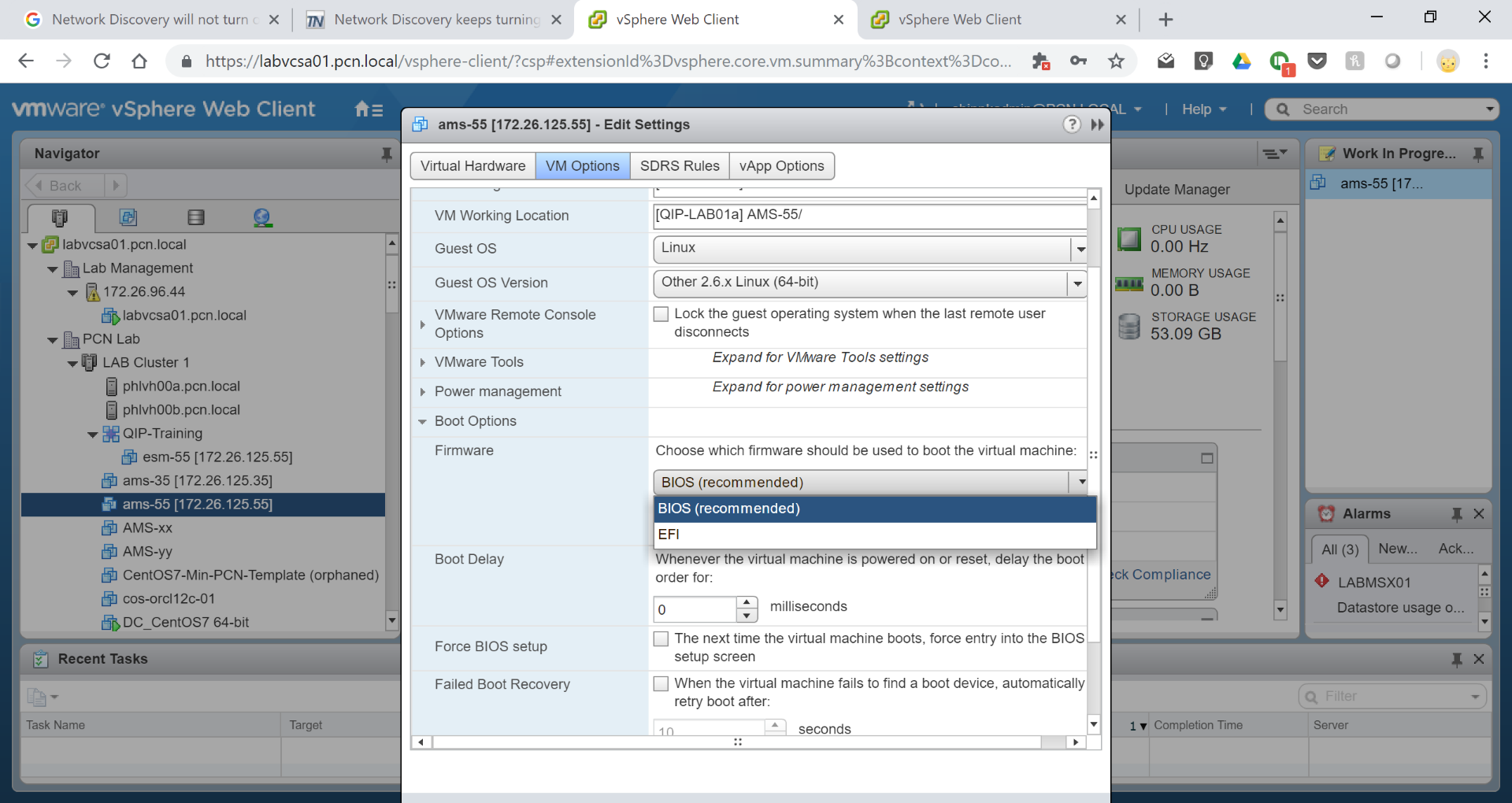Switch to SDRS Rules tab
The width and height of the screenshot is (1512, 803).
(680, 166)
